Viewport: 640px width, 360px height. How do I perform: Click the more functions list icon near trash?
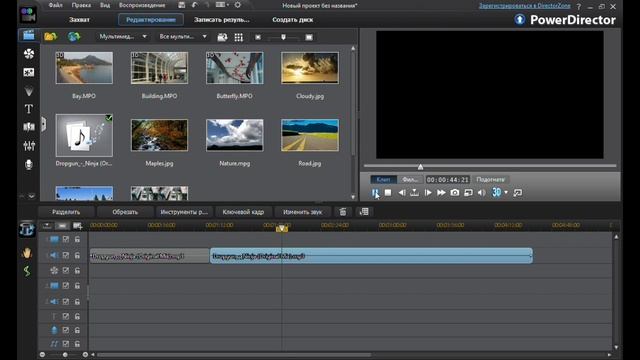point(364,211)
